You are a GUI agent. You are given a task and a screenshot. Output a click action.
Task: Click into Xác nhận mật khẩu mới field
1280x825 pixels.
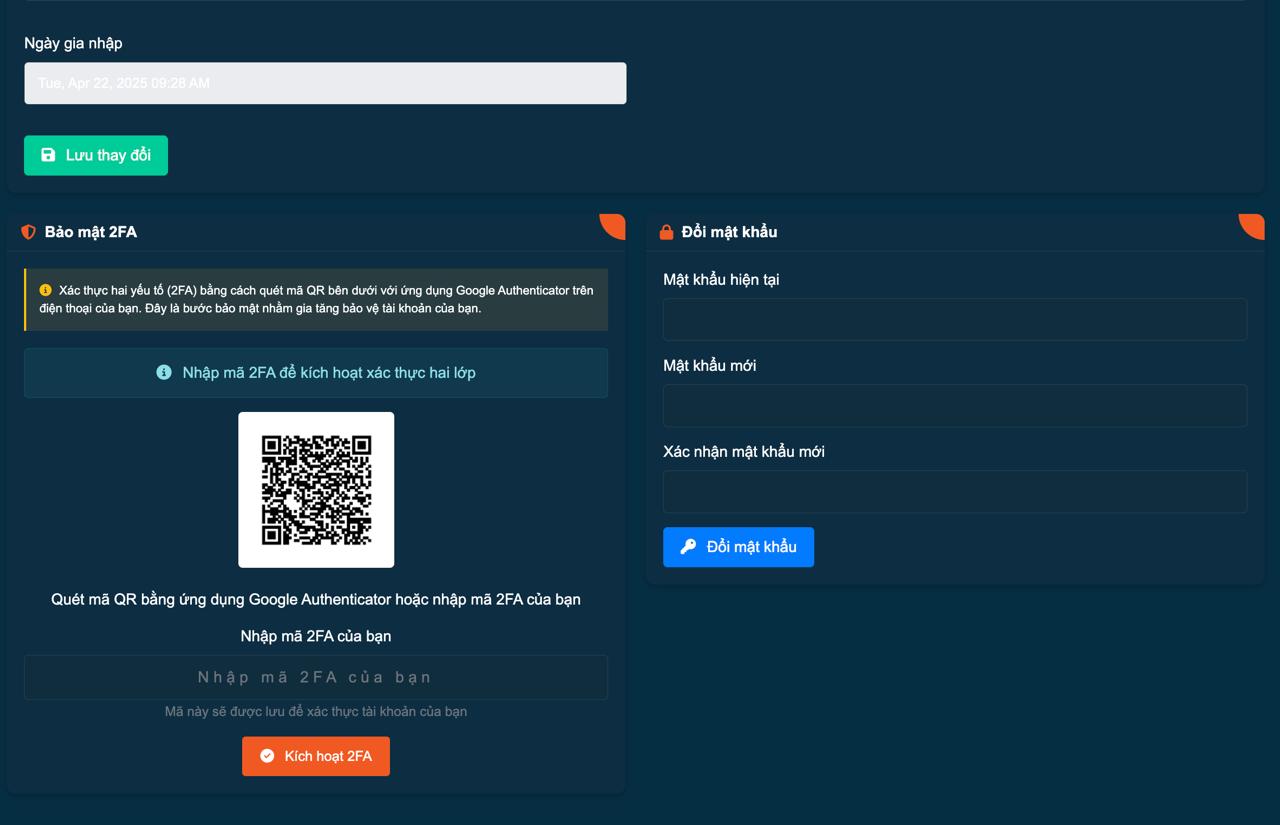(x=954, y=491)
